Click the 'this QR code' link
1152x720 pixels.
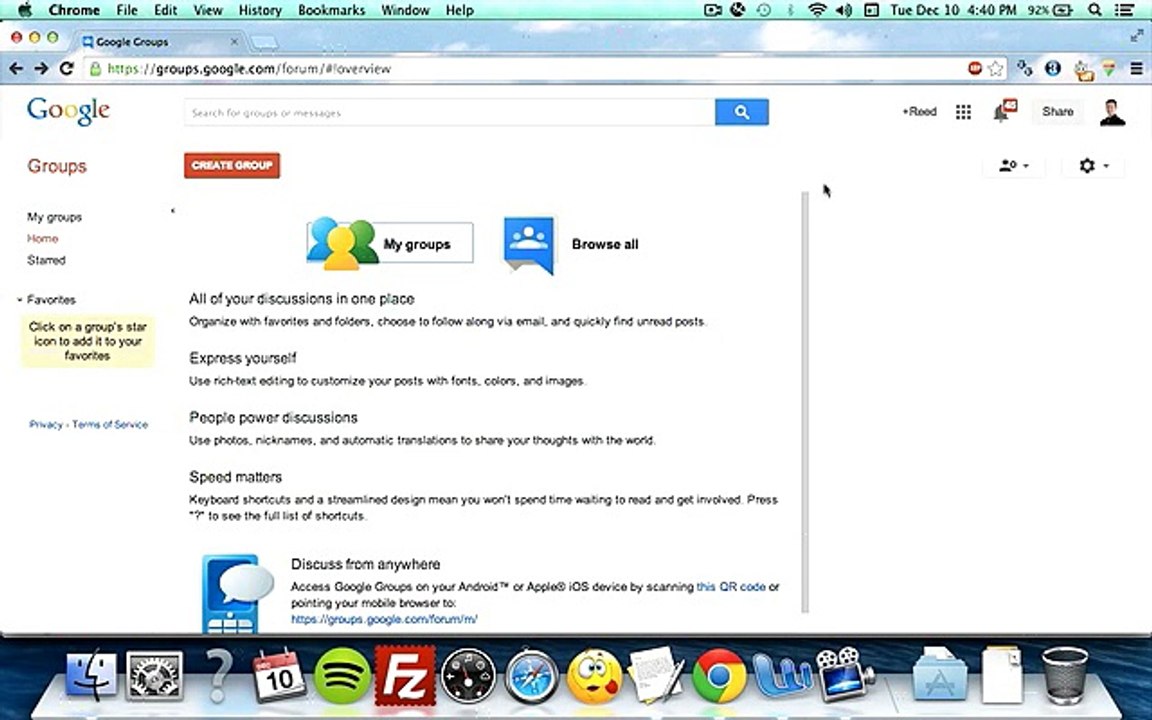coord(731,586)
